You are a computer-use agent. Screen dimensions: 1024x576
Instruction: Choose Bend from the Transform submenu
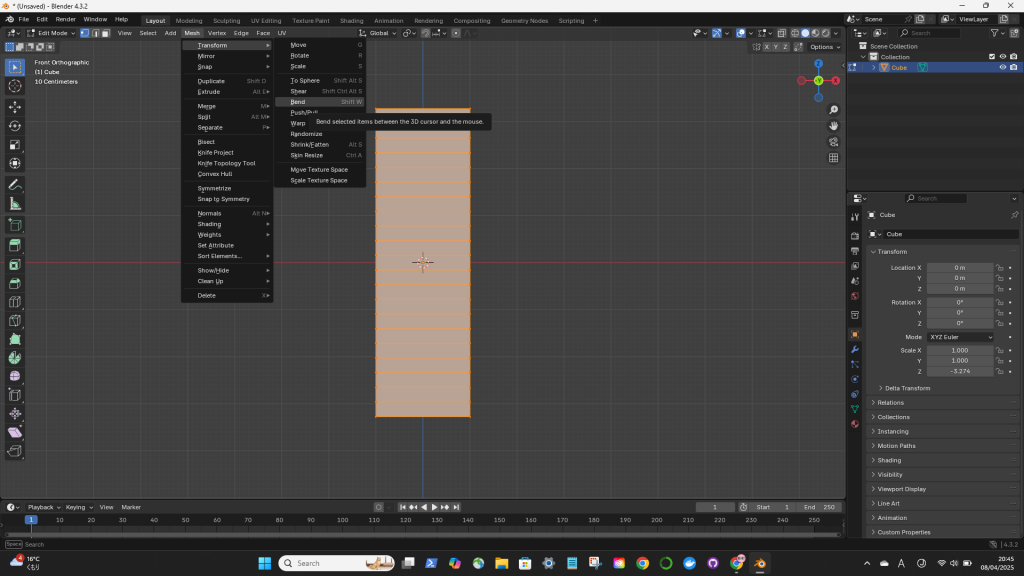298,102
